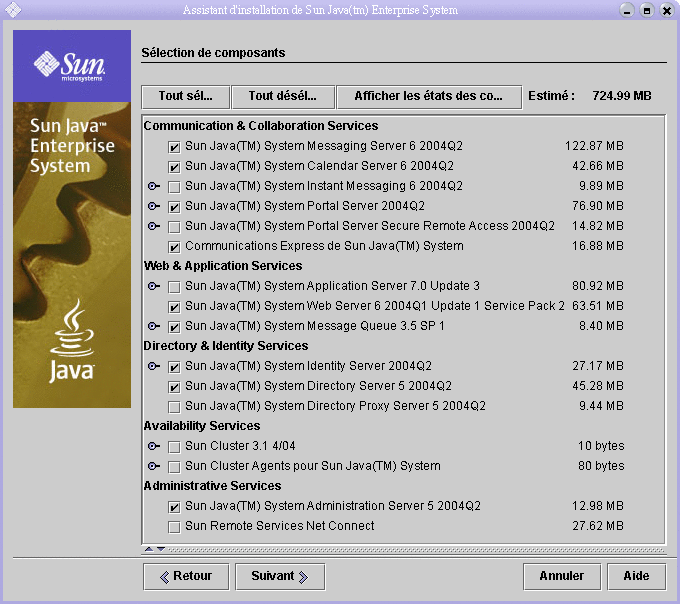The image size is (680, 604).
Task: Click the 122.87 MB size value
Action: coord(594,146)
